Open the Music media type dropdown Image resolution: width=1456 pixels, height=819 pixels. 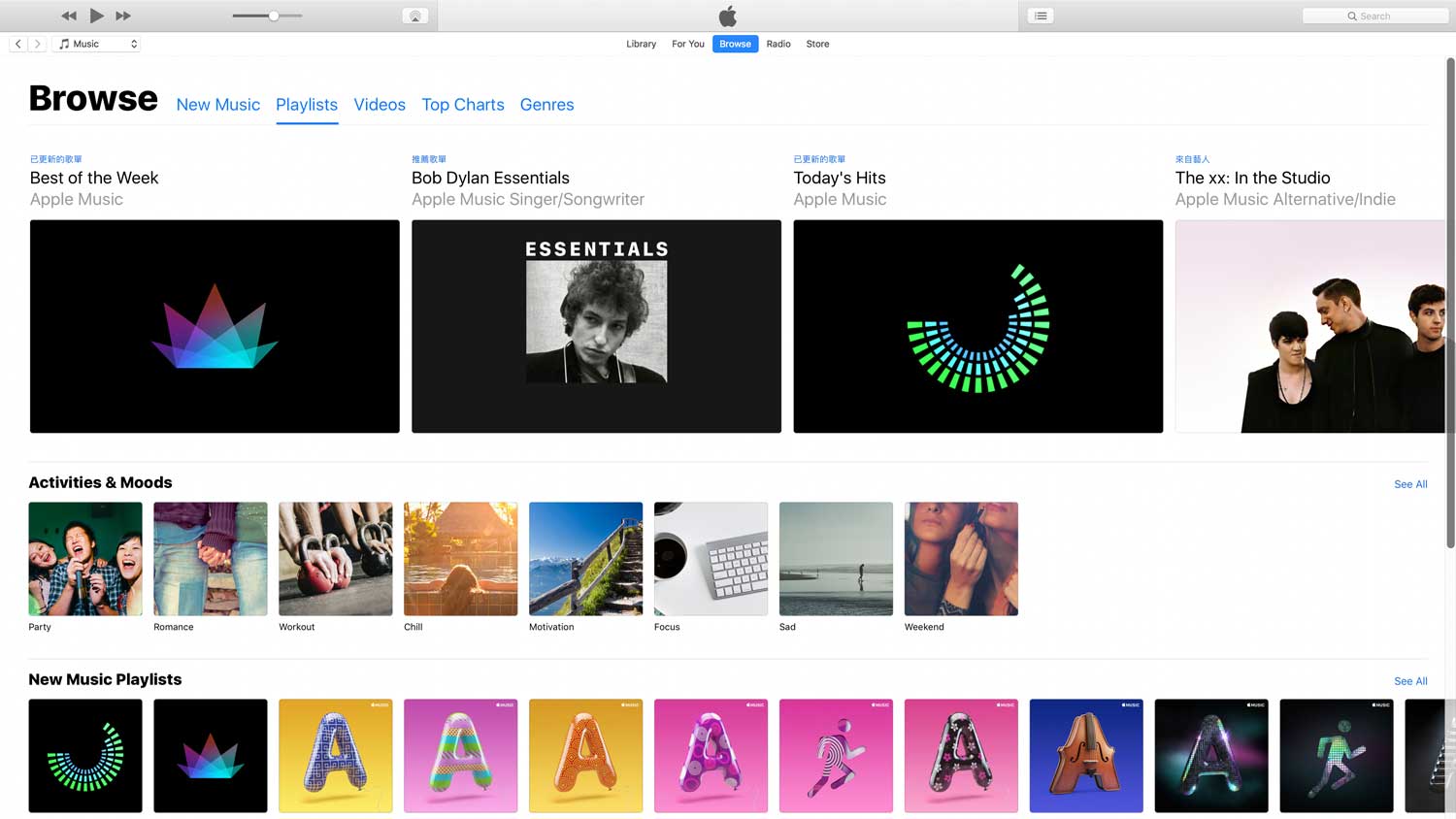[97, 44]
